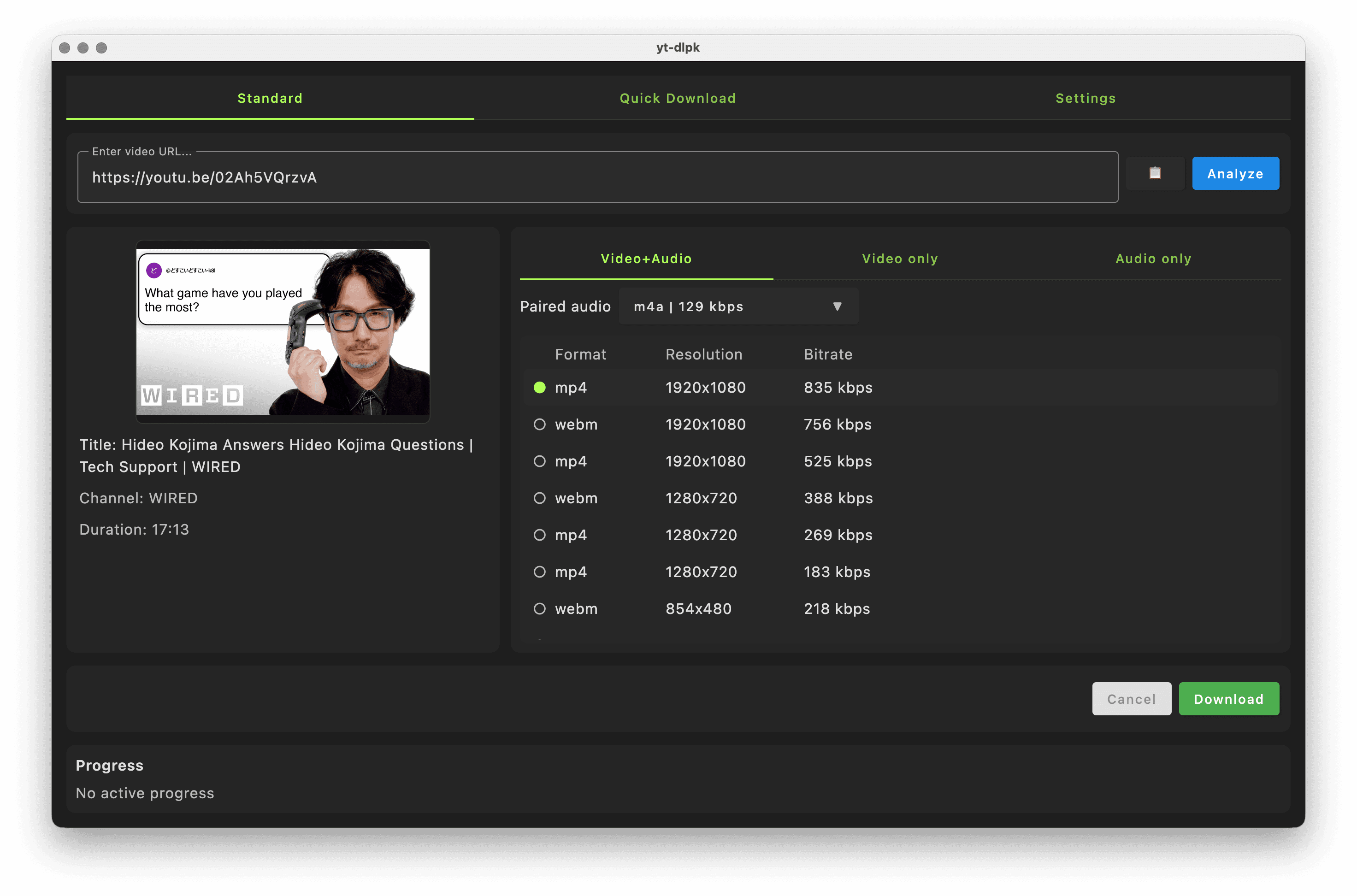This screenshot has width=1357, height=896.
Task: Focus the video URL input field
Action: tap(598, 177)
